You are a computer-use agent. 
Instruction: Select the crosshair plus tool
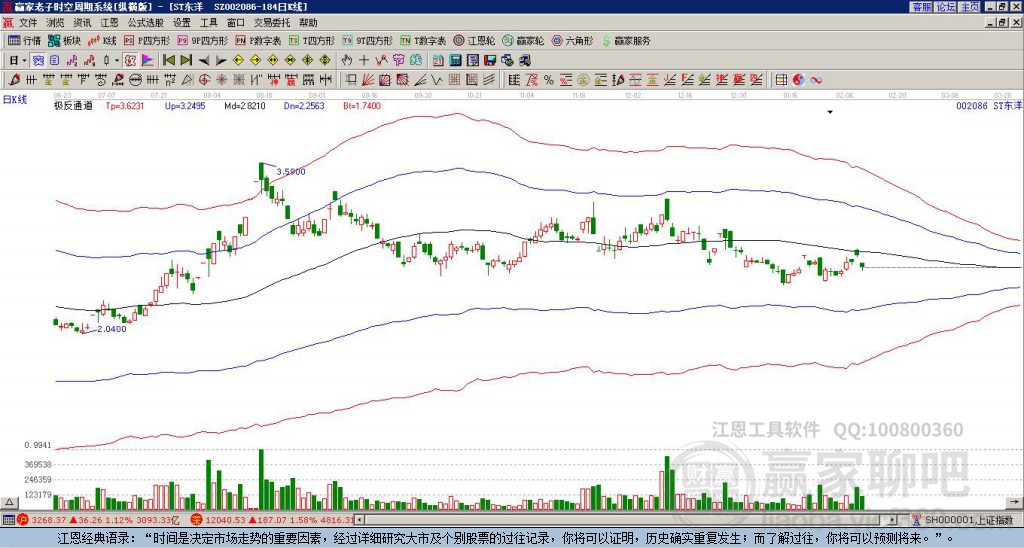point(364,61)
